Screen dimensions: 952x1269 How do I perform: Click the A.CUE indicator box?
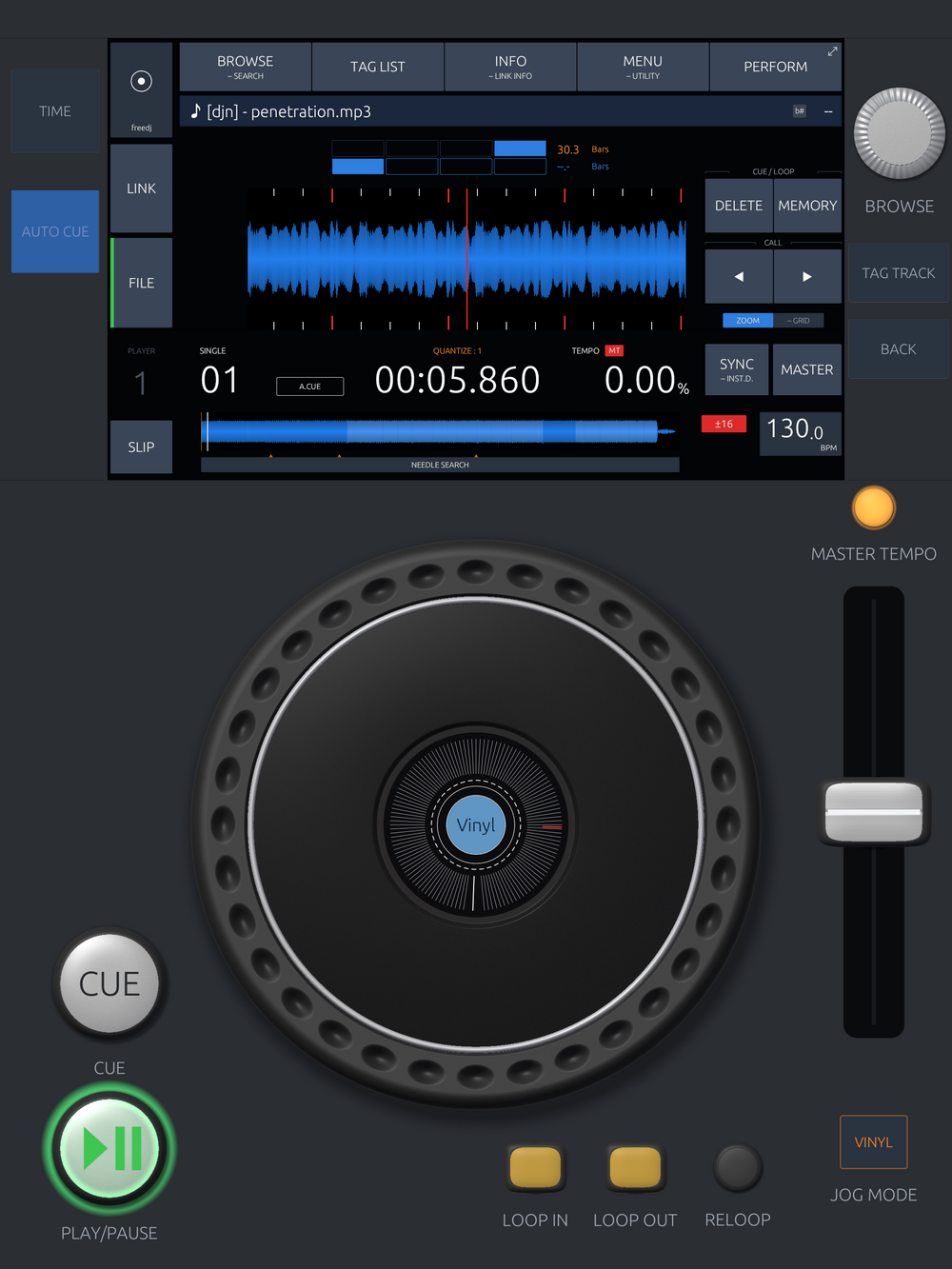(309, 387)
